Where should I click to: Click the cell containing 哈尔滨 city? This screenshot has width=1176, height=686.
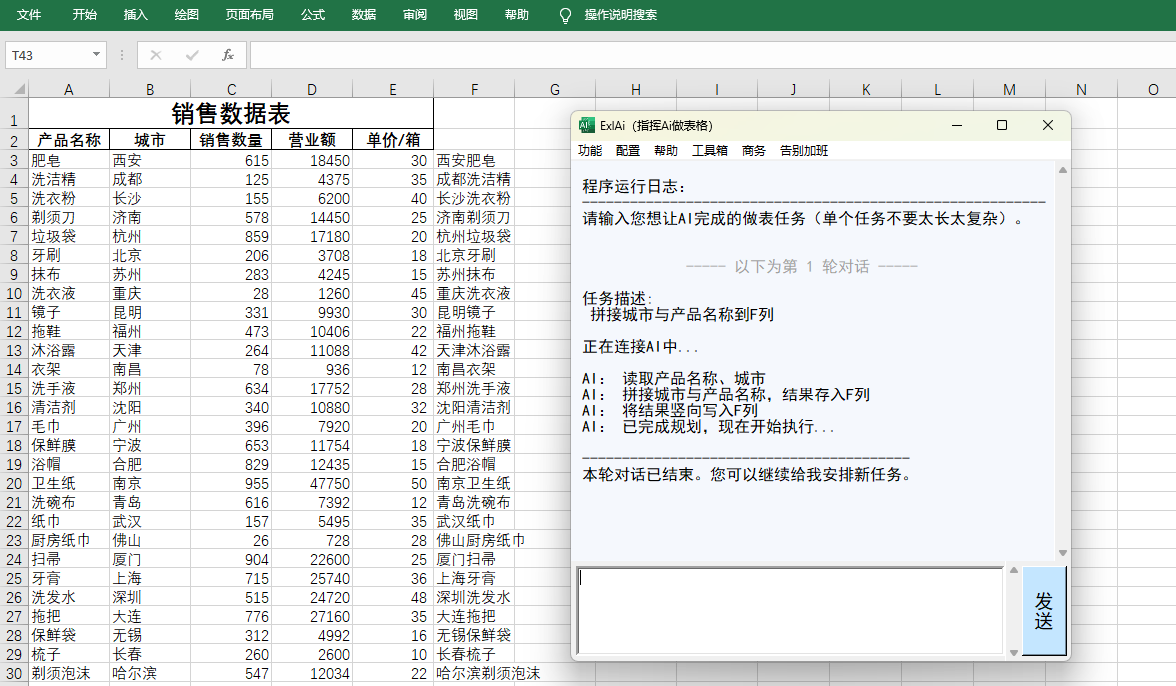tap(150, 673)
